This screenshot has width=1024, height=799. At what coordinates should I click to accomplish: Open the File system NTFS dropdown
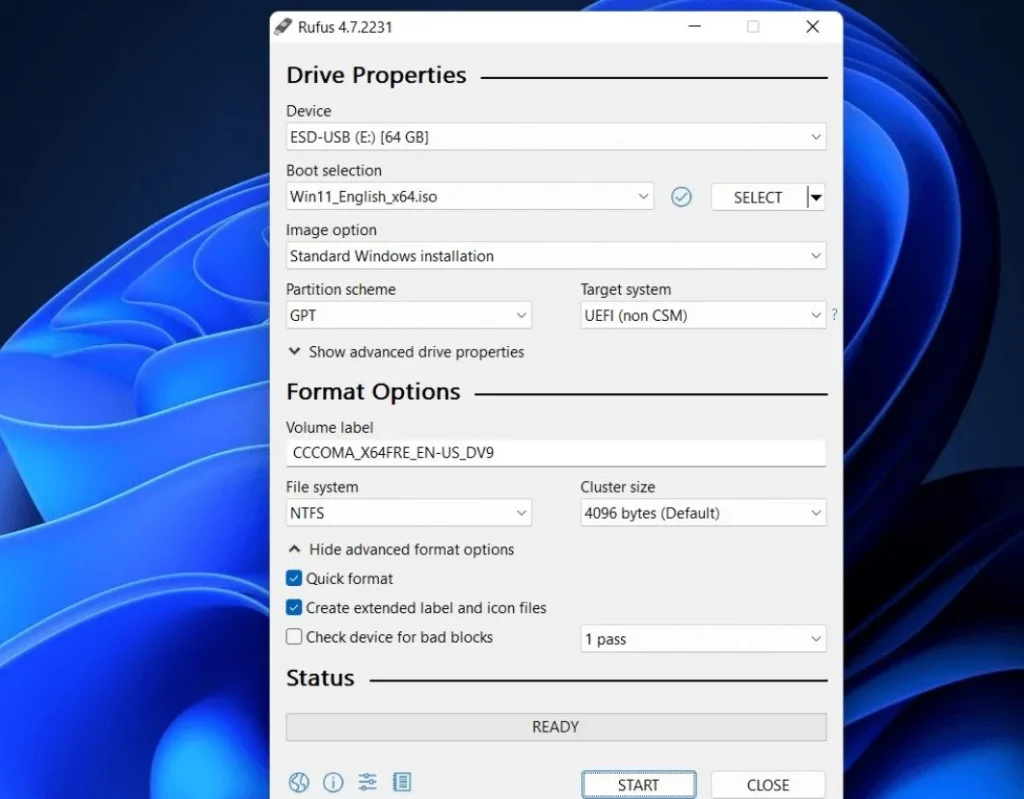coord(408,514)
